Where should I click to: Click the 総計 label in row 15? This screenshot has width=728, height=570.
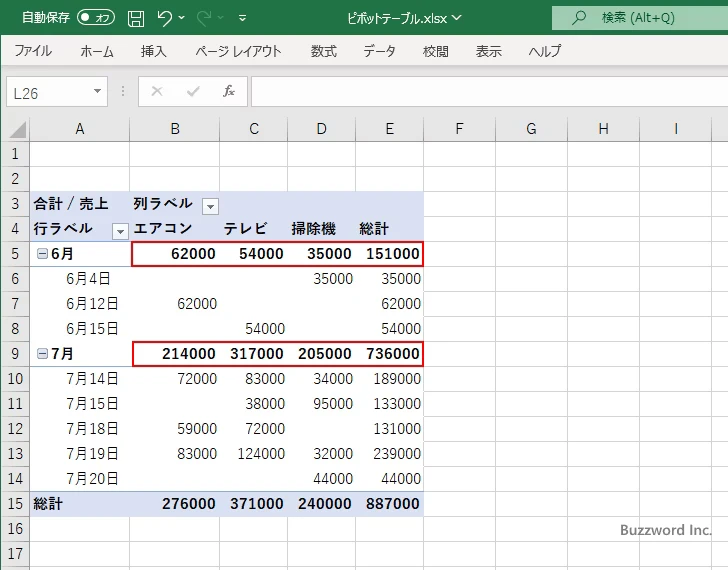80,504
